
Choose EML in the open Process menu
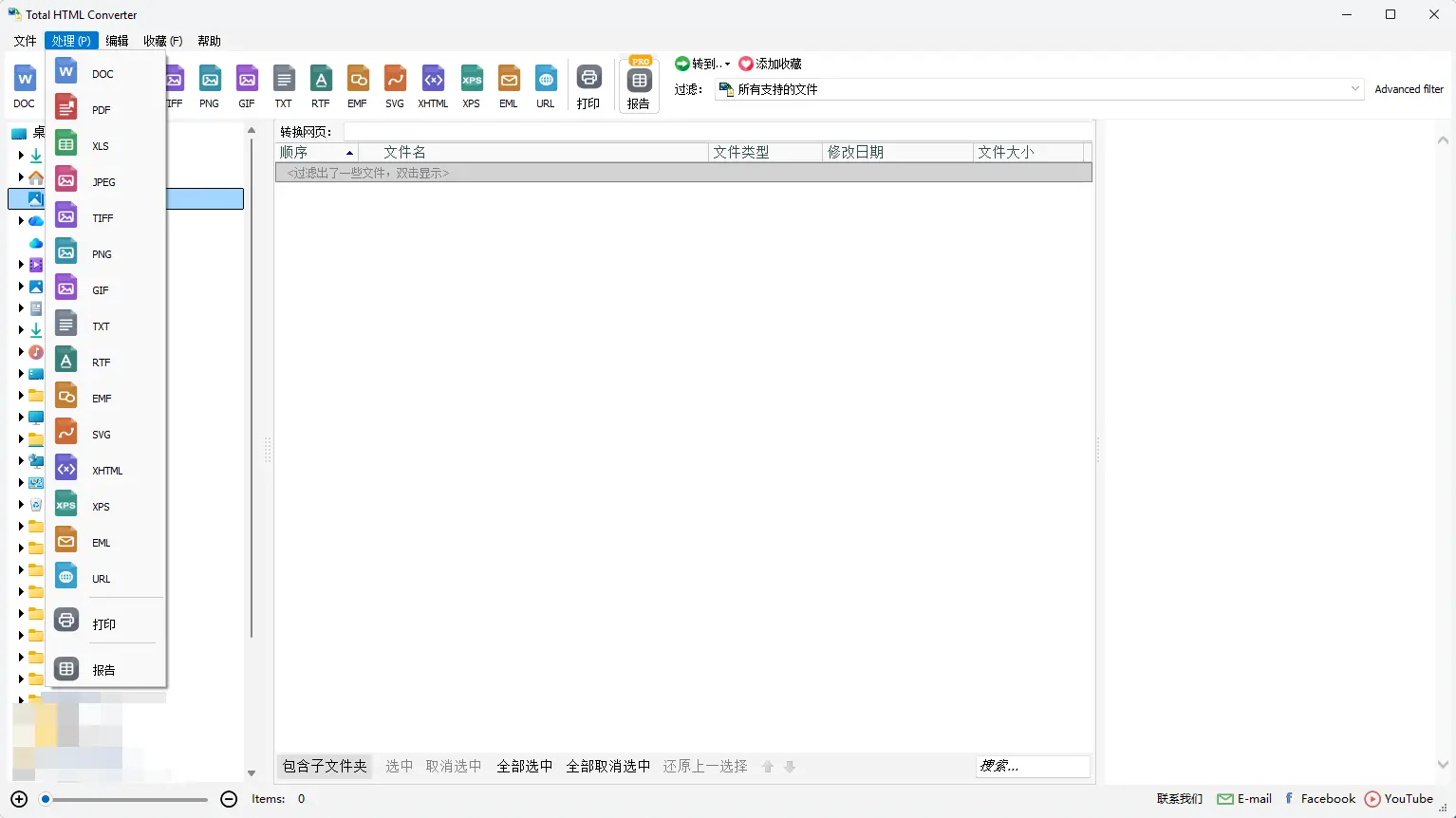[106, 543]
